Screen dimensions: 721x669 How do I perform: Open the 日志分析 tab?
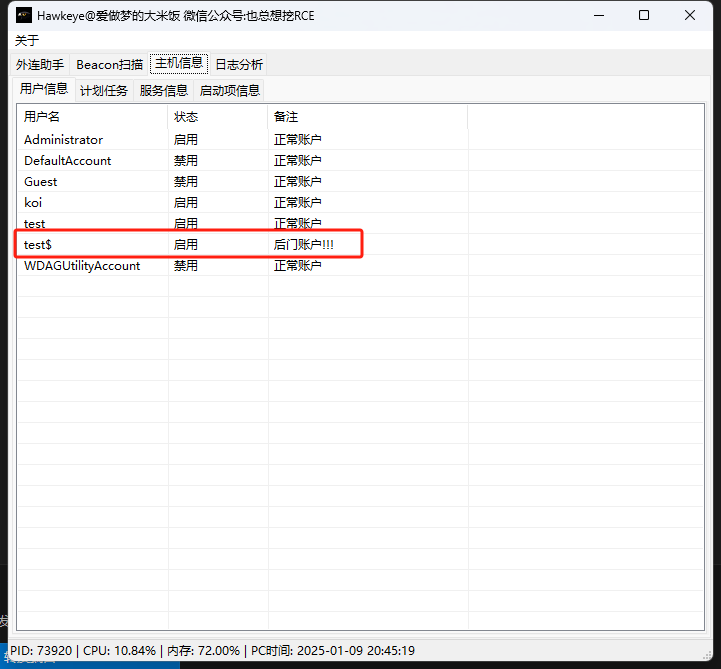pos(239,64)
